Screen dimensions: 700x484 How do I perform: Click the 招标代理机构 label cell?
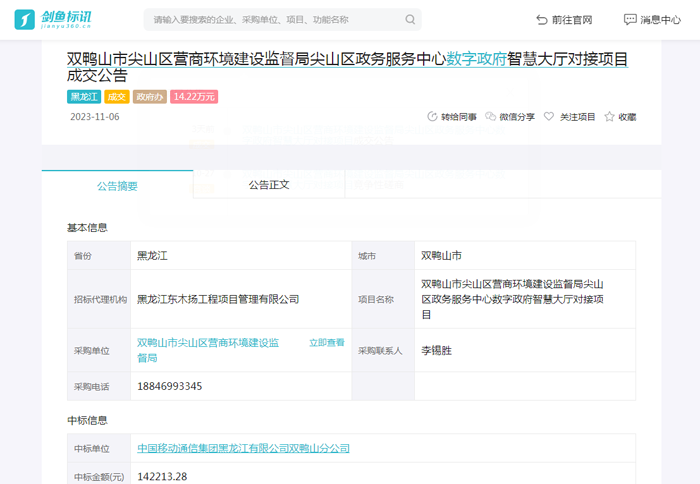pos(99,299)
